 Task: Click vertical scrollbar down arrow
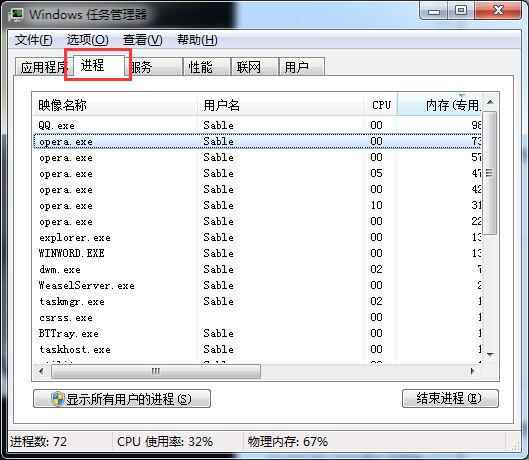[x=490, y=355]
